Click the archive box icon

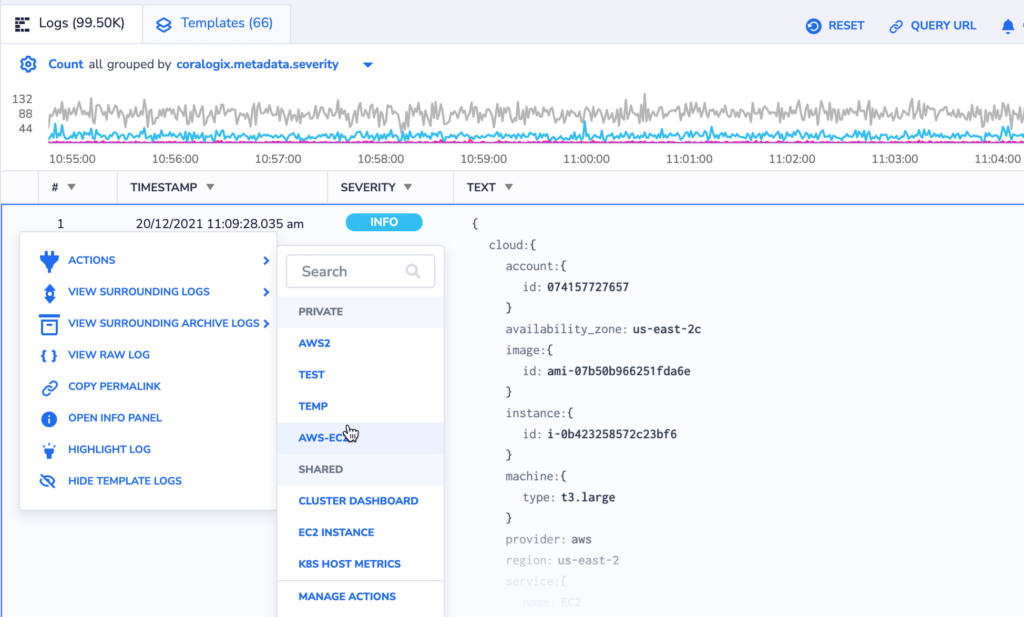(49, 324)
